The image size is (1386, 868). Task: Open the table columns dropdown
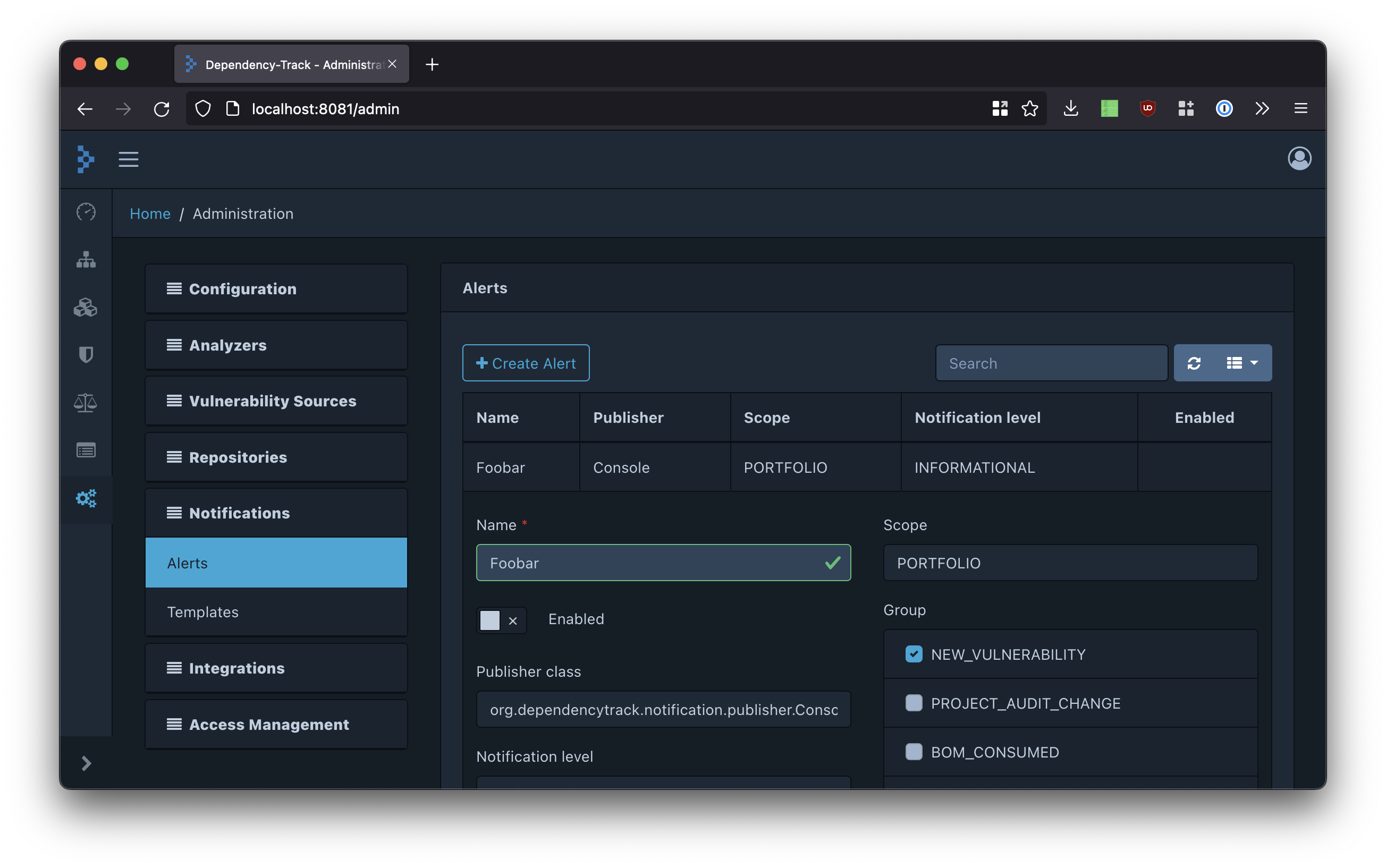(1242, 363)
